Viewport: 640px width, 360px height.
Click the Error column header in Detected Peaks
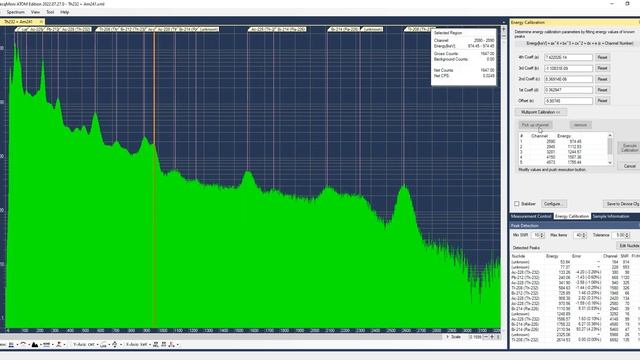coord(576,256)
